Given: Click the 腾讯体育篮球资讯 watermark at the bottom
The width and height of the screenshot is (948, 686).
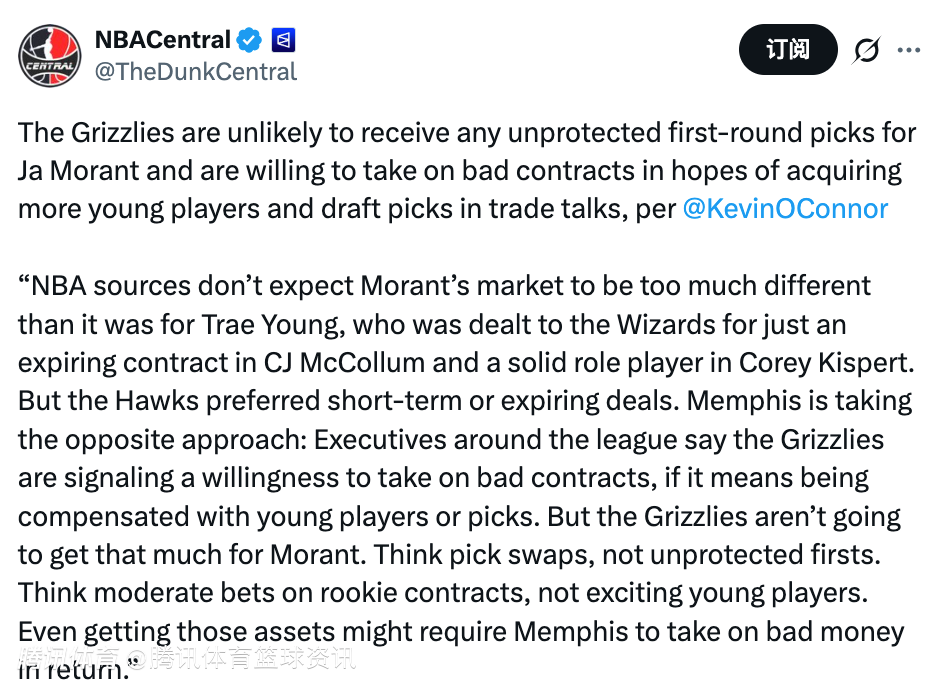Looking at the screenshot, I should pos(254,660).
